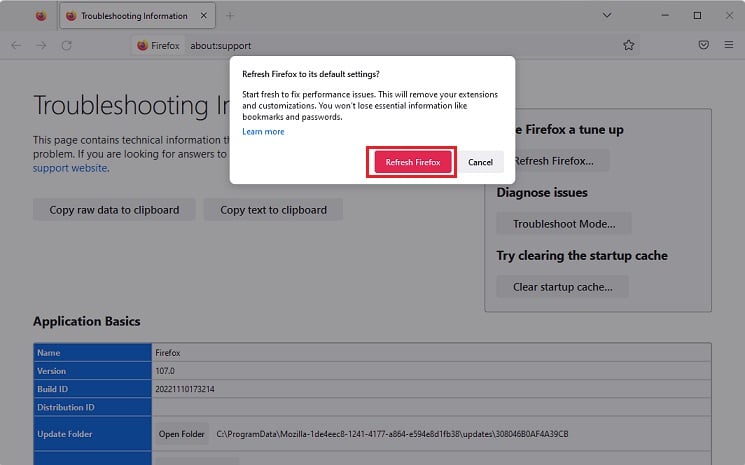745x465 pixels.
Task: Expand the list all tabs chevron
Action: (x=607, y=15)
